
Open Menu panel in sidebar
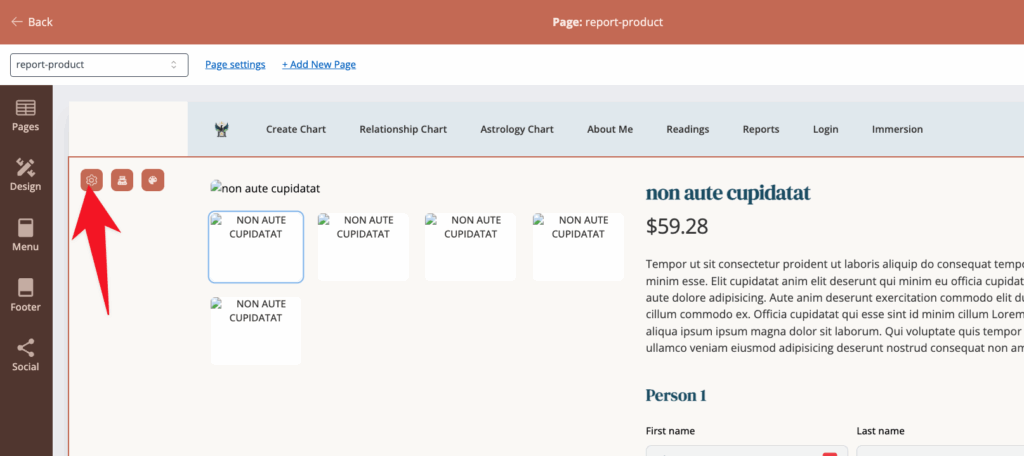pos(25,236)
